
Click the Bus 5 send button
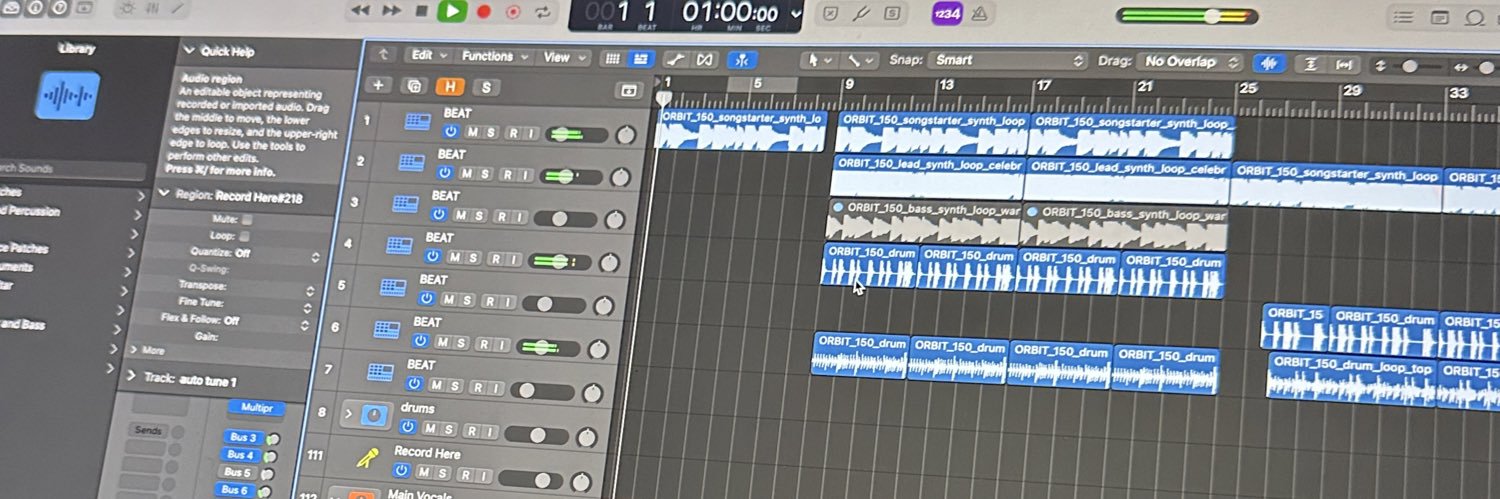point(237,473)
